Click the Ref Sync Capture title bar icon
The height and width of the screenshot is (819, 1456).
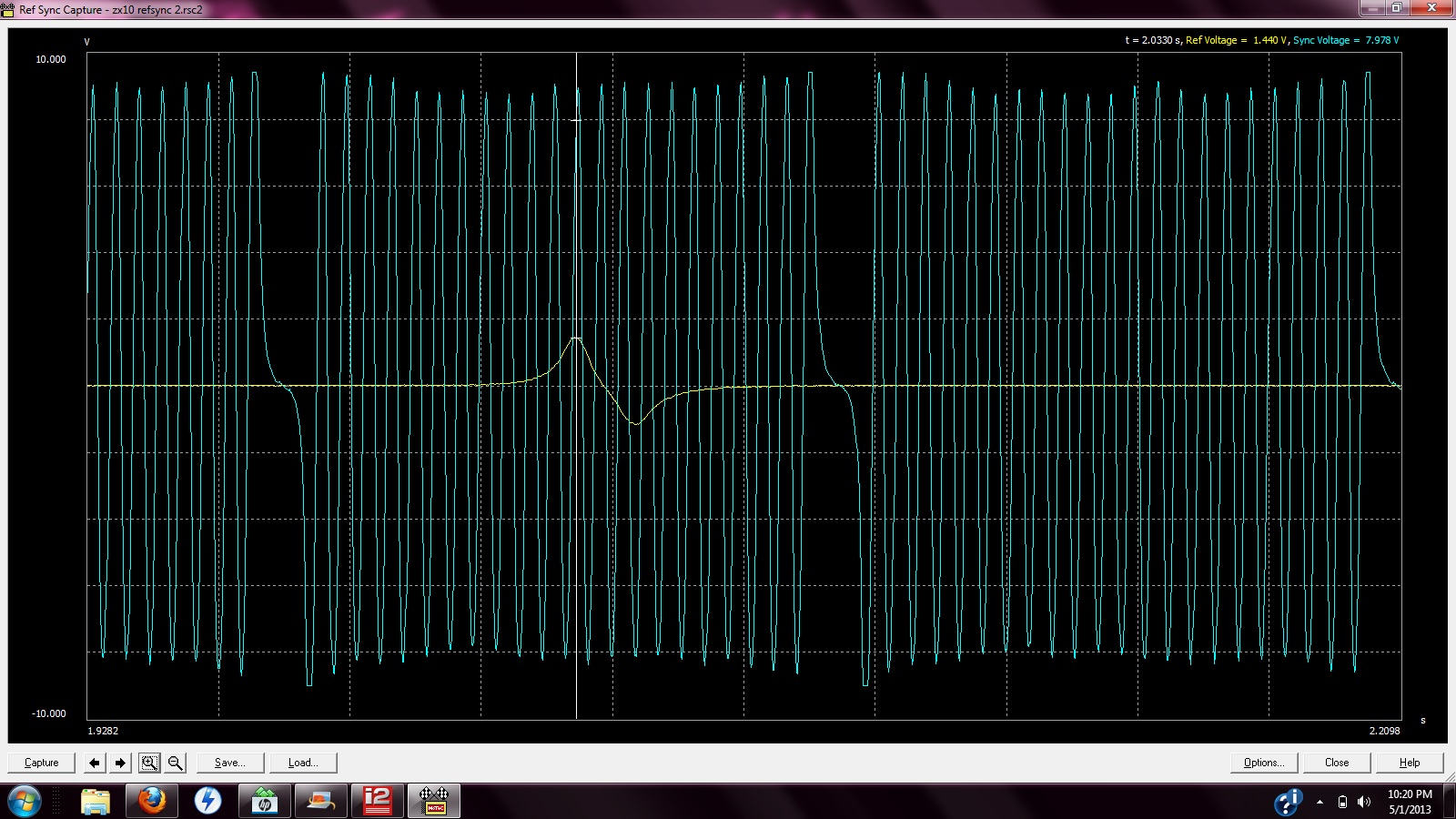tap(8, 9)
